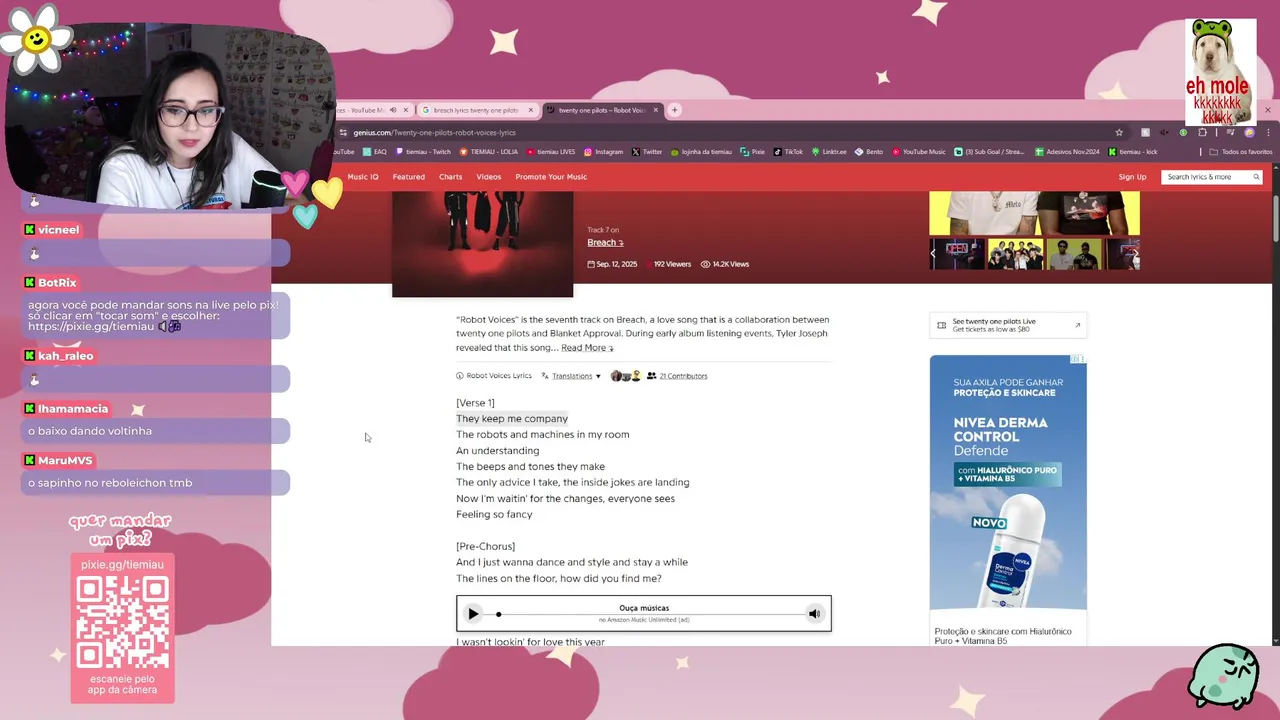Open the TIEMIAU - LOLJA bookmark

tap(489, 152)
